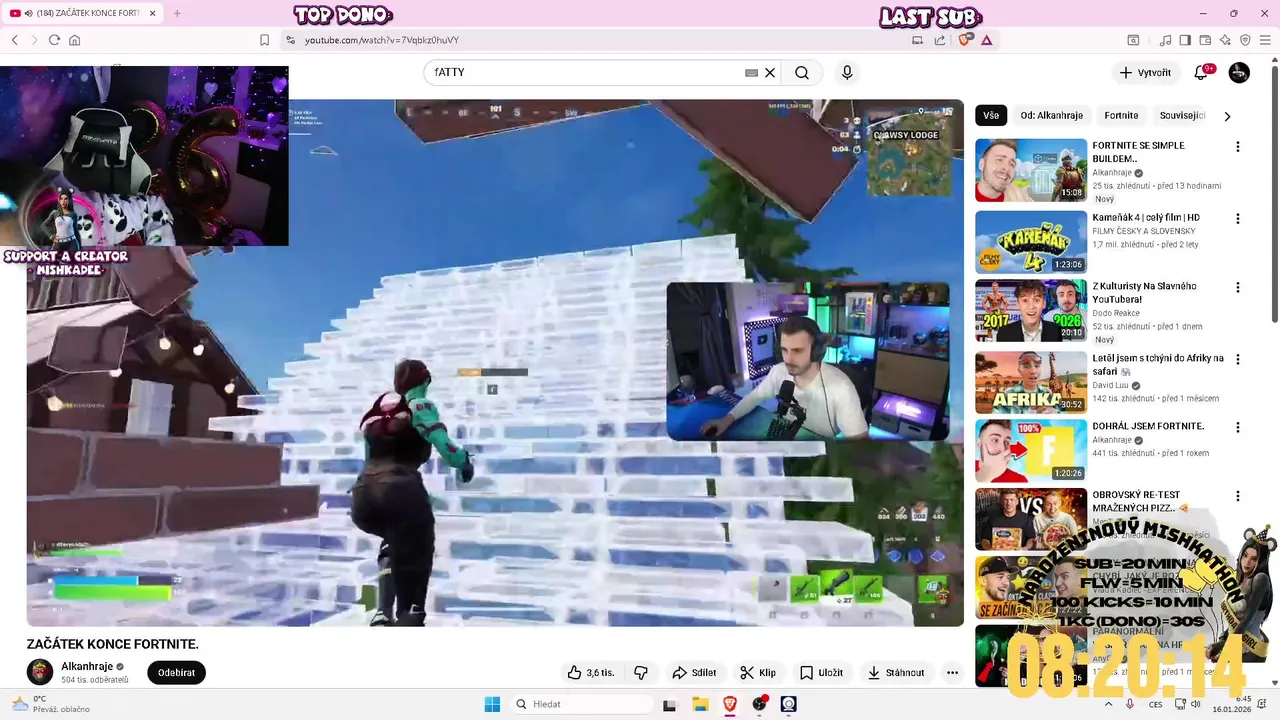1280x720 pixels.
Task: Show more filter chips with right arrow
Action: point(1227,116)
